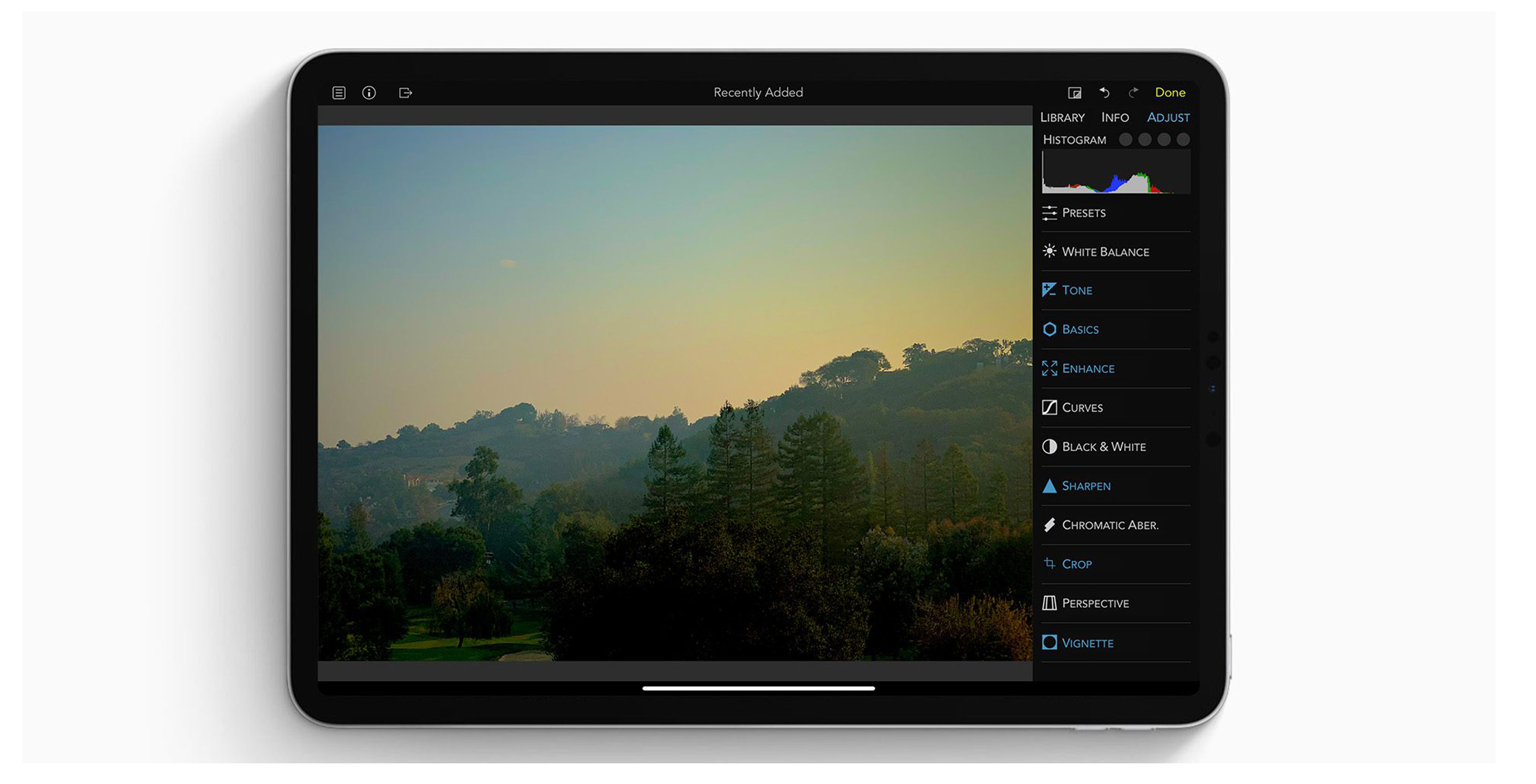Open the photo list sidebar icon
Viewport: 1536px width, 784px height.
pyautogui.click(x=338, y=92)
